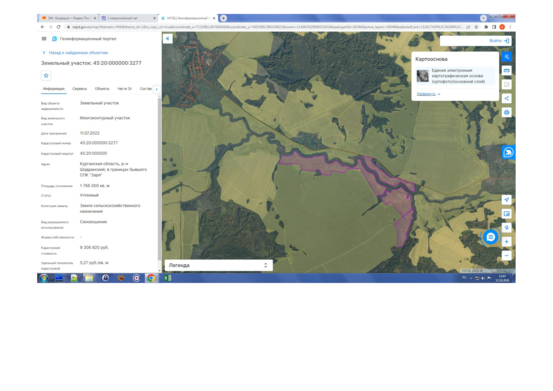Select the Единая электронная картографическая основа basemap thumbnail

click(423, 76)
